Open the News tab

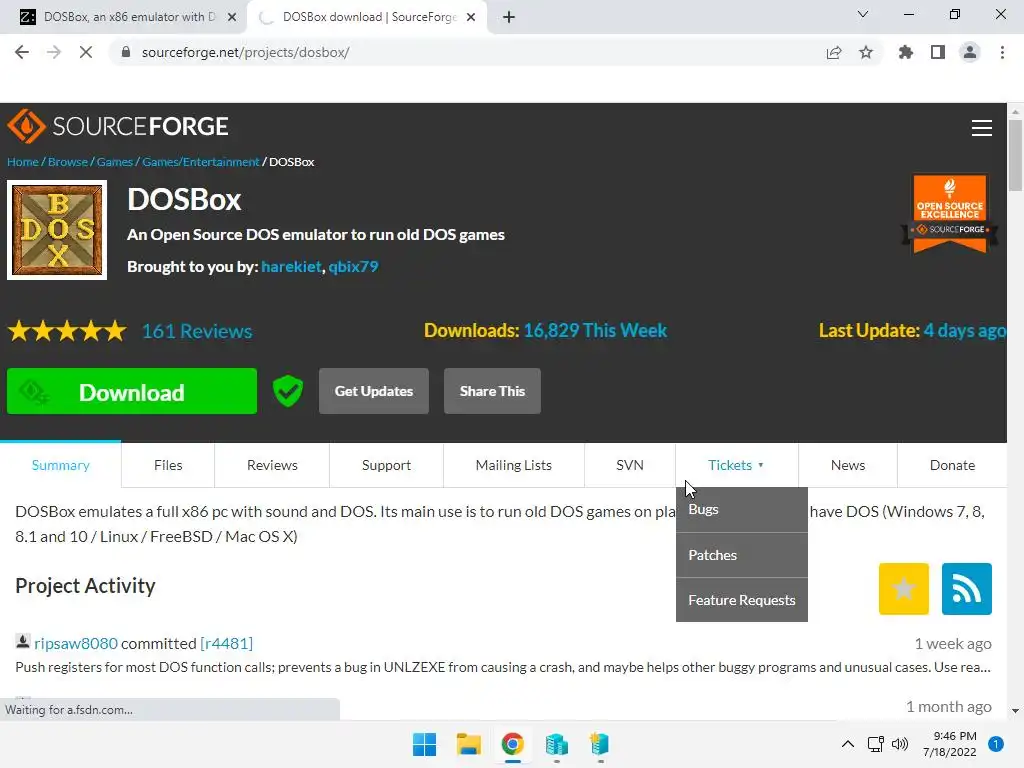click(848, 465)
